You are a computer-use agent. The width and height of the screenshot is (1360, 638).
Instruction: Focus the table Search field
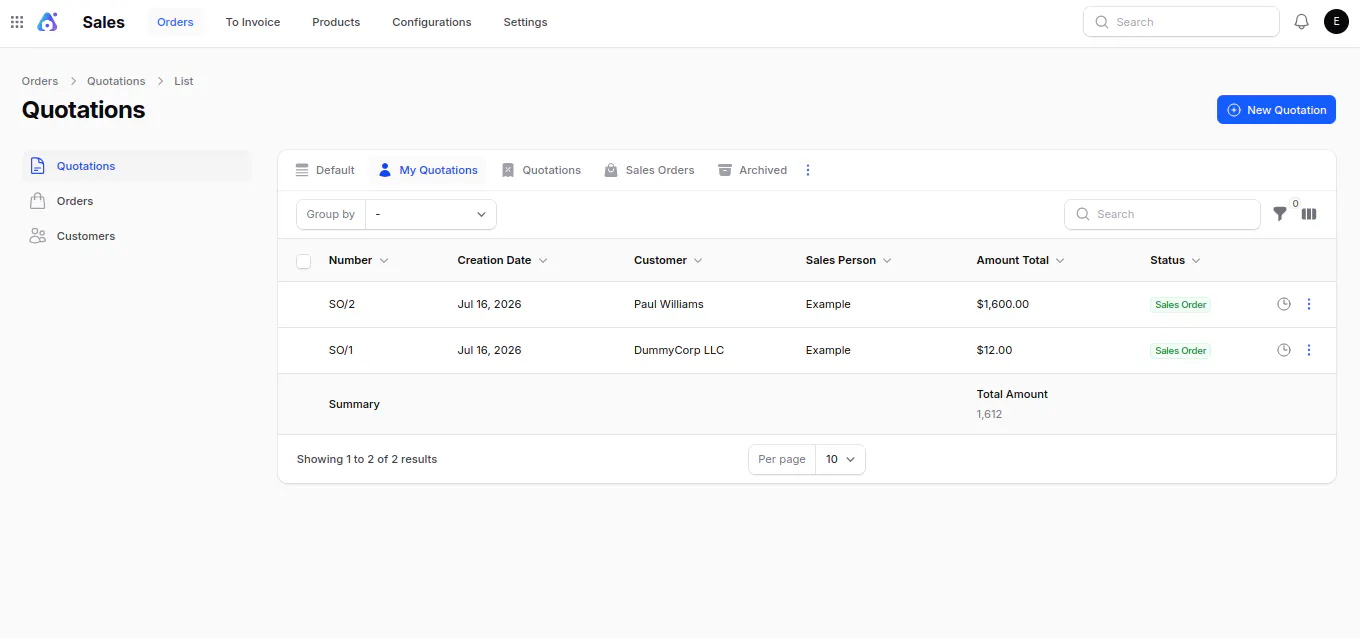[x=1162, y=214]
